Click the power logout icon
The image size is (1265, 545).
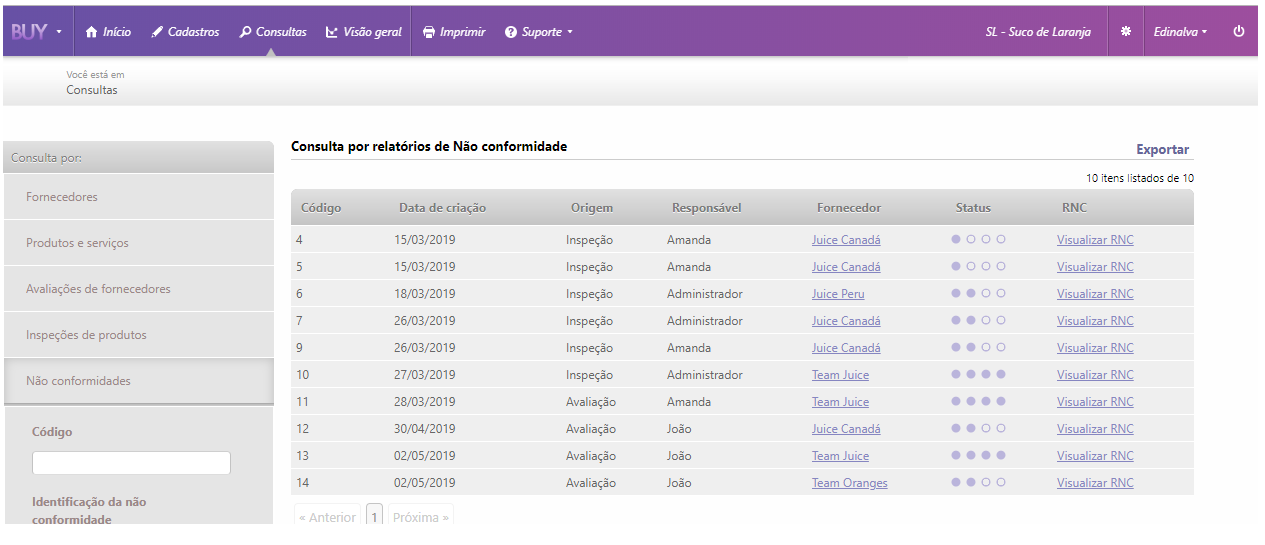pyautogui.click(x=1239, y=32)
